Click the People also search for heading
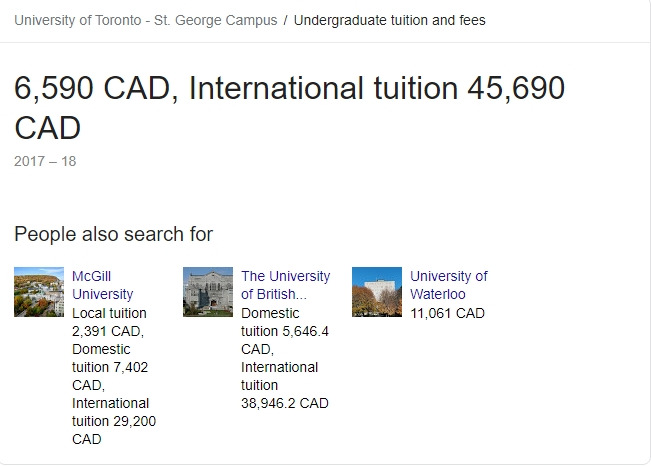Screen dimensions: 651x466 pos(113,234)
